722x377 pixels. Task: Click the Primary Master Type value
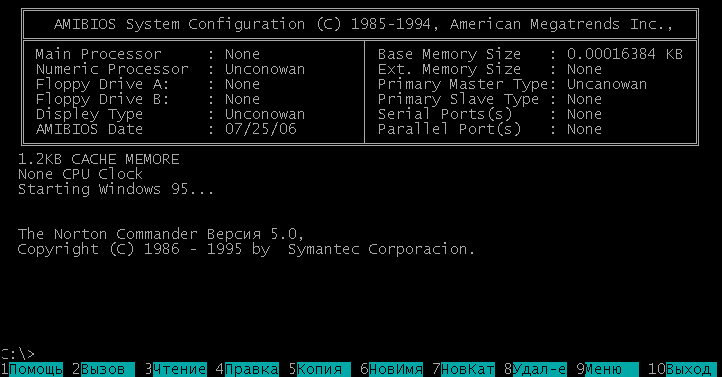coord(606,84)
